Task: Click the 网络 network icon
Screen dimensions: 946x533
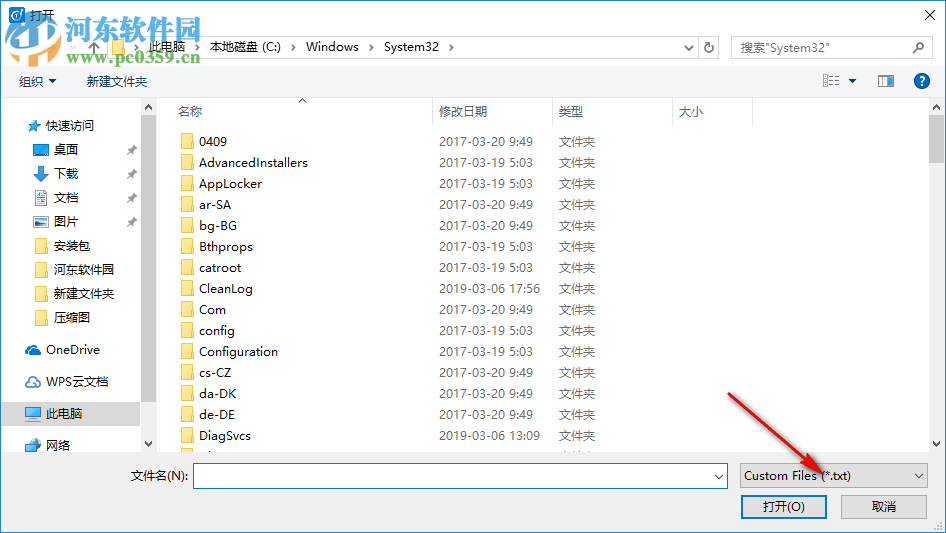Action: point(33,445)
